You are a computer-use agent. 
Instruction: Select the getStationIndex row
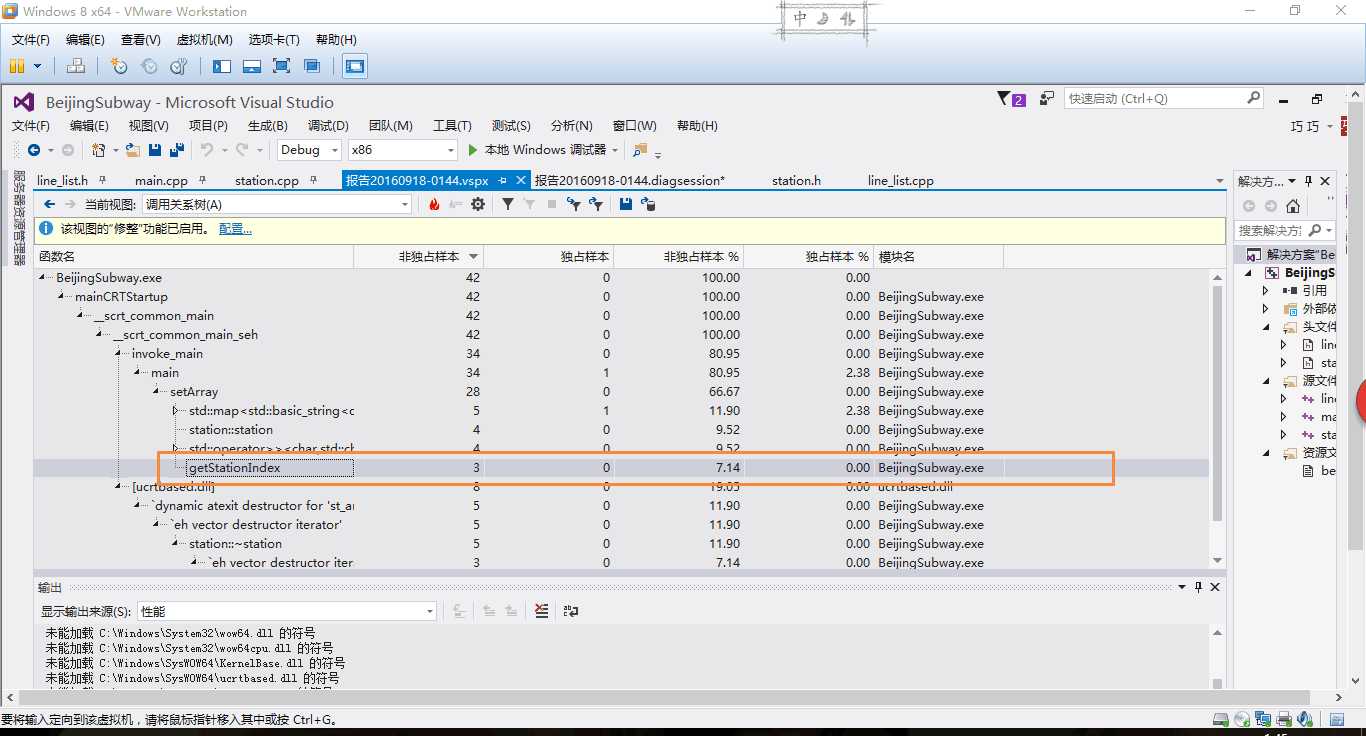click(621, 468)
